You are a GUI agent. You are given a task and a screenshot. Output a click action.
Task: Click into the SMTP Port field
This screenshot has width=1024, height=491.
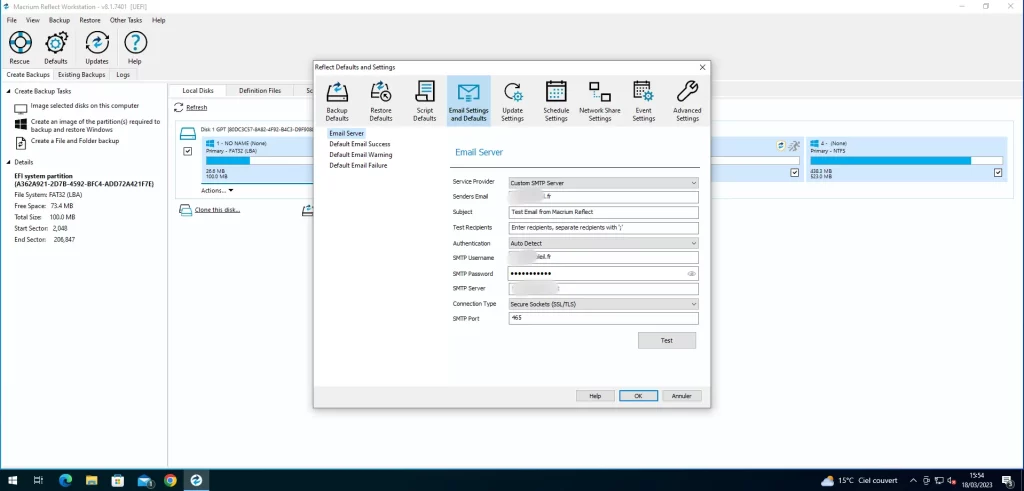[603, 319]
